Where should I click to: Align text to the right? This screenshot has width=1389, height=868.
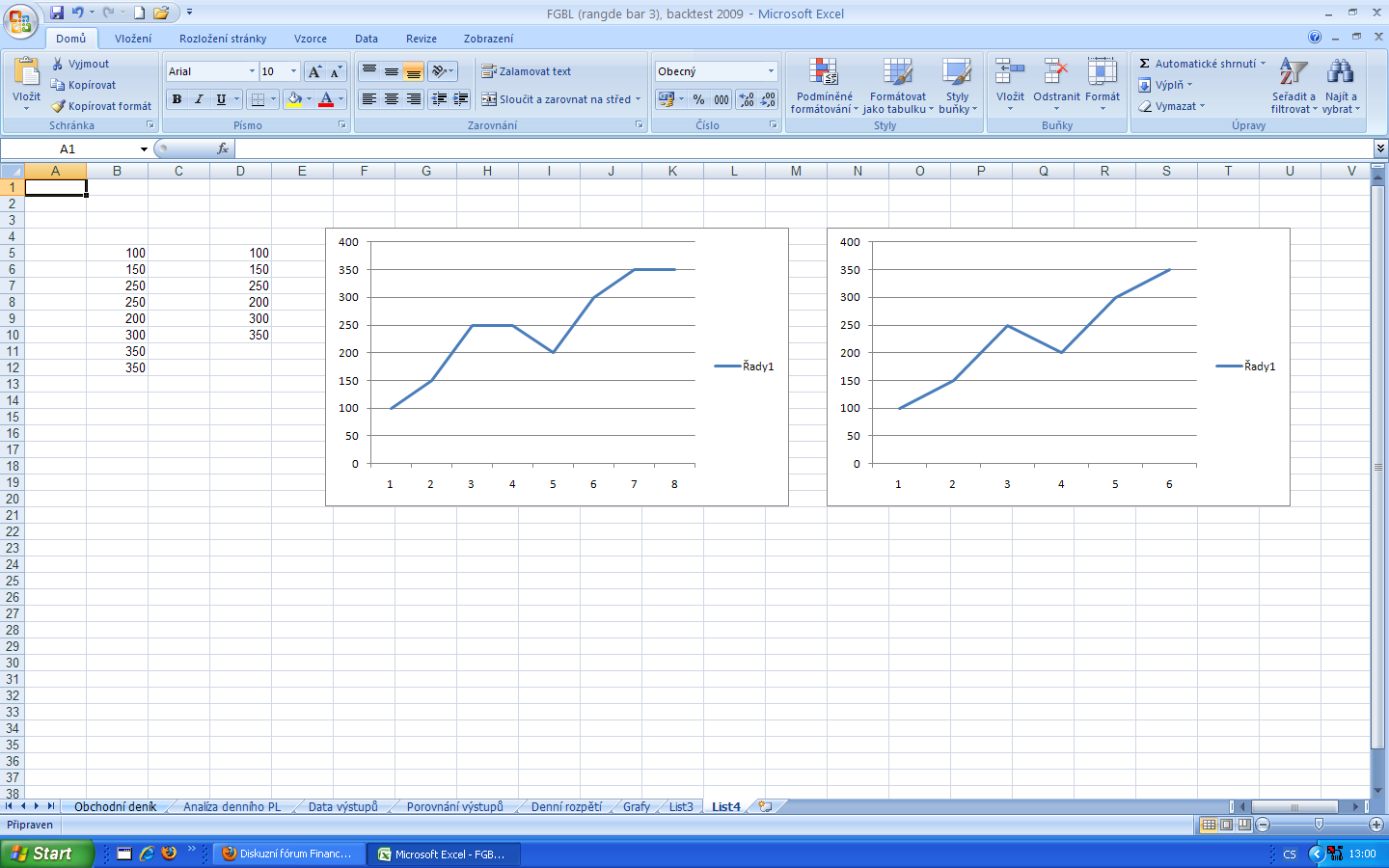tap(413, 99)
